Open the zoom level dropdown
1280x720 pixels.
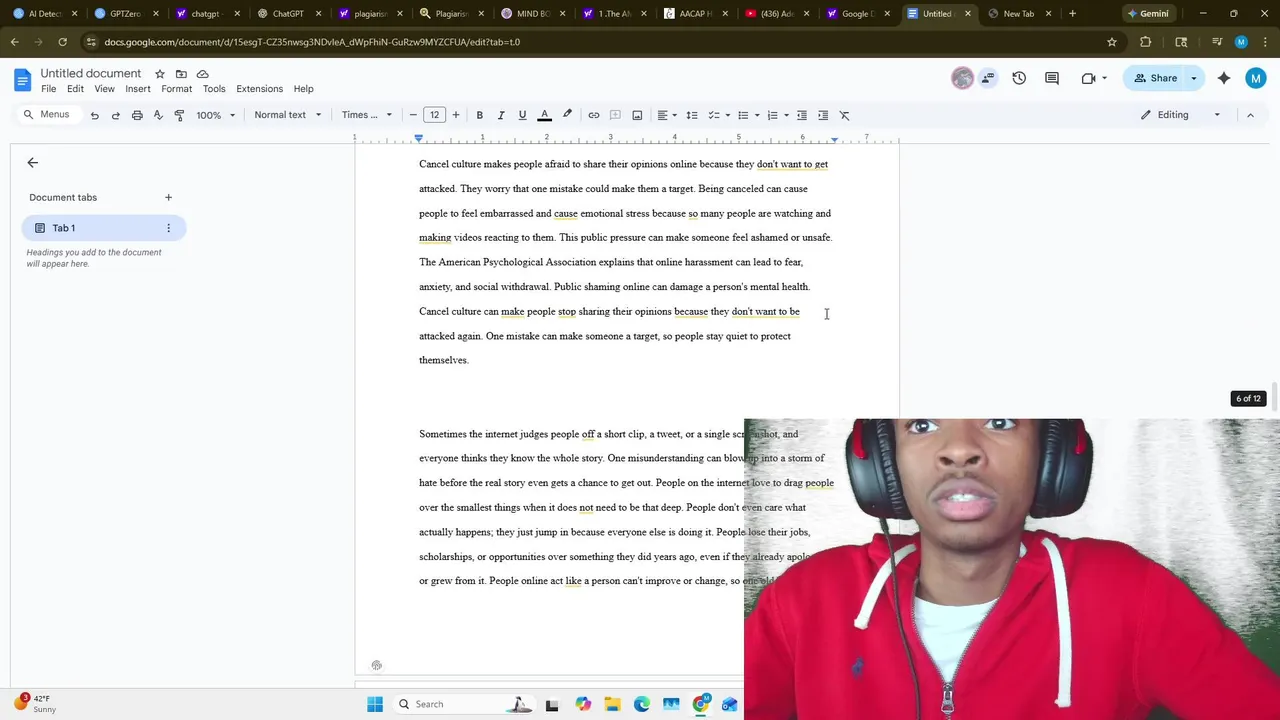[216, 115]
